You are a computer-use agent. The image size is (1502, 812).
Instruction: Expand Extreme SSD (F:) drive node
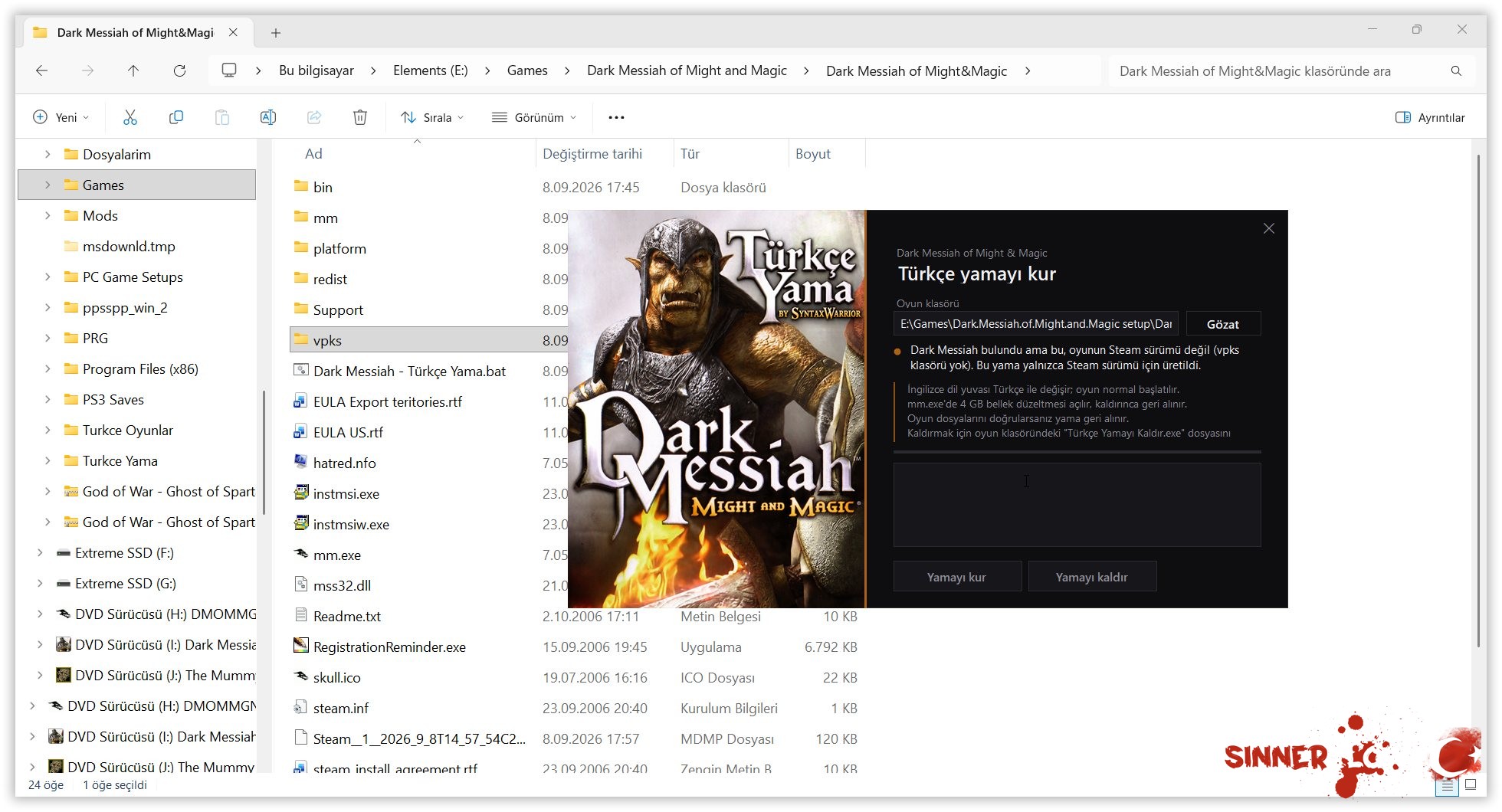[x=40, y=552]
